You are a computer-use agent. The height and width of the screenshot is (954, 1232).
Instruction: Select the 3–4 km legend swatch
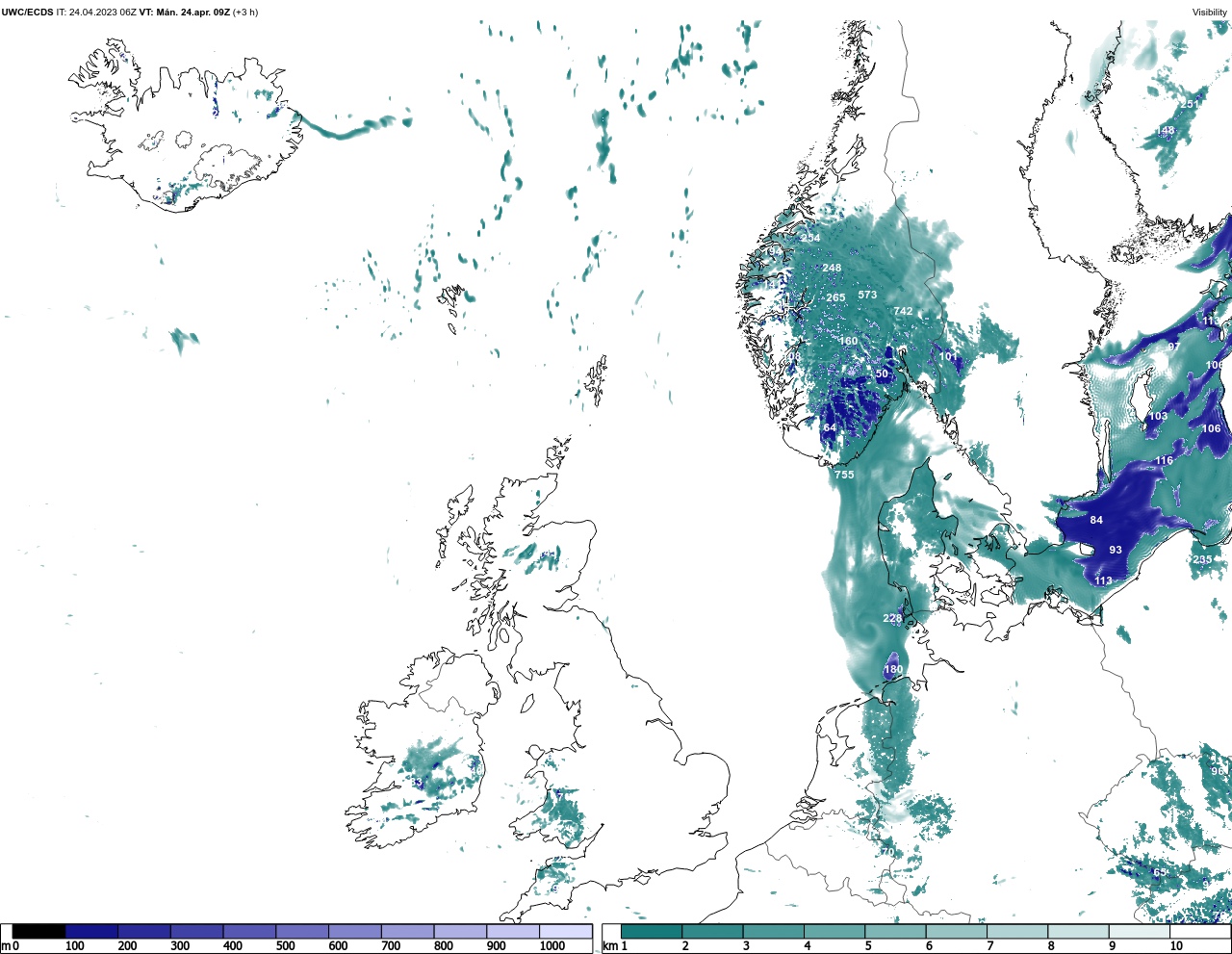click(773, 932)
